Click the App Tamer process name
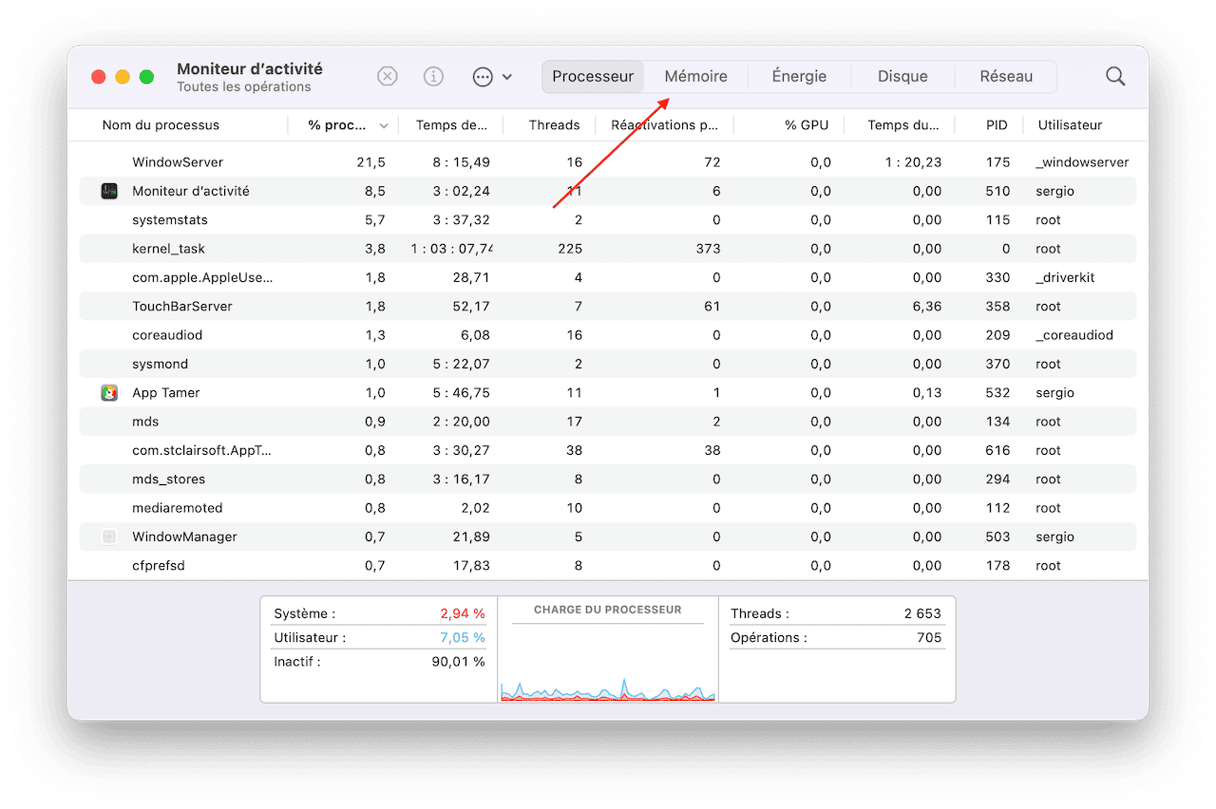 coord(166,393)
